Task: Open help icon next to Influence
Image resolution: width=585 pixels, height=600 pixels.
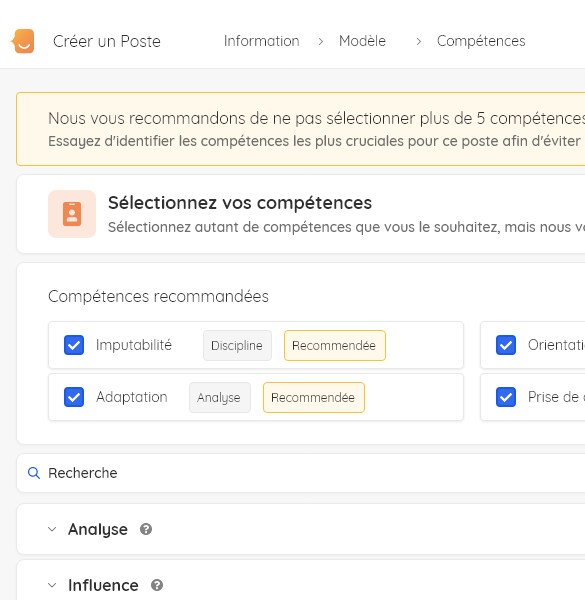Action: click(157, 585)
